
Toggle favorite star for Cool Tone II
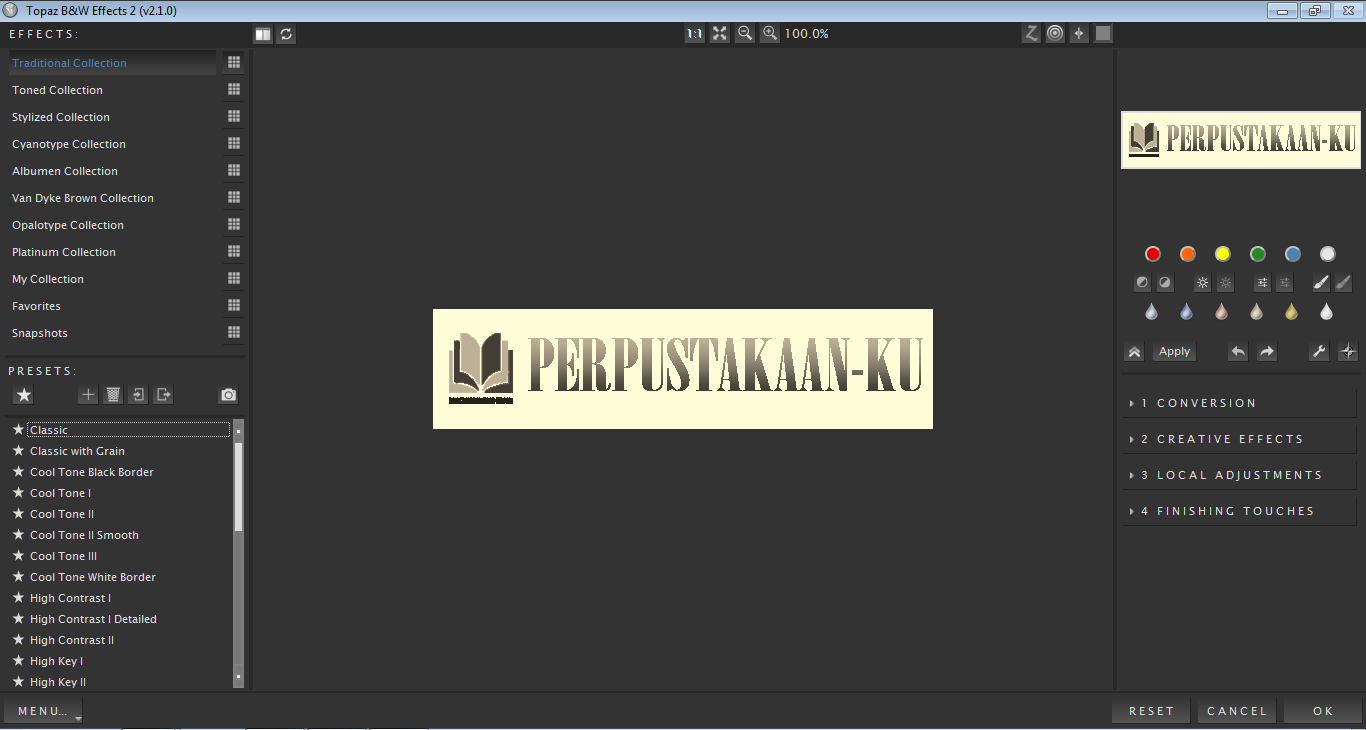18,514
